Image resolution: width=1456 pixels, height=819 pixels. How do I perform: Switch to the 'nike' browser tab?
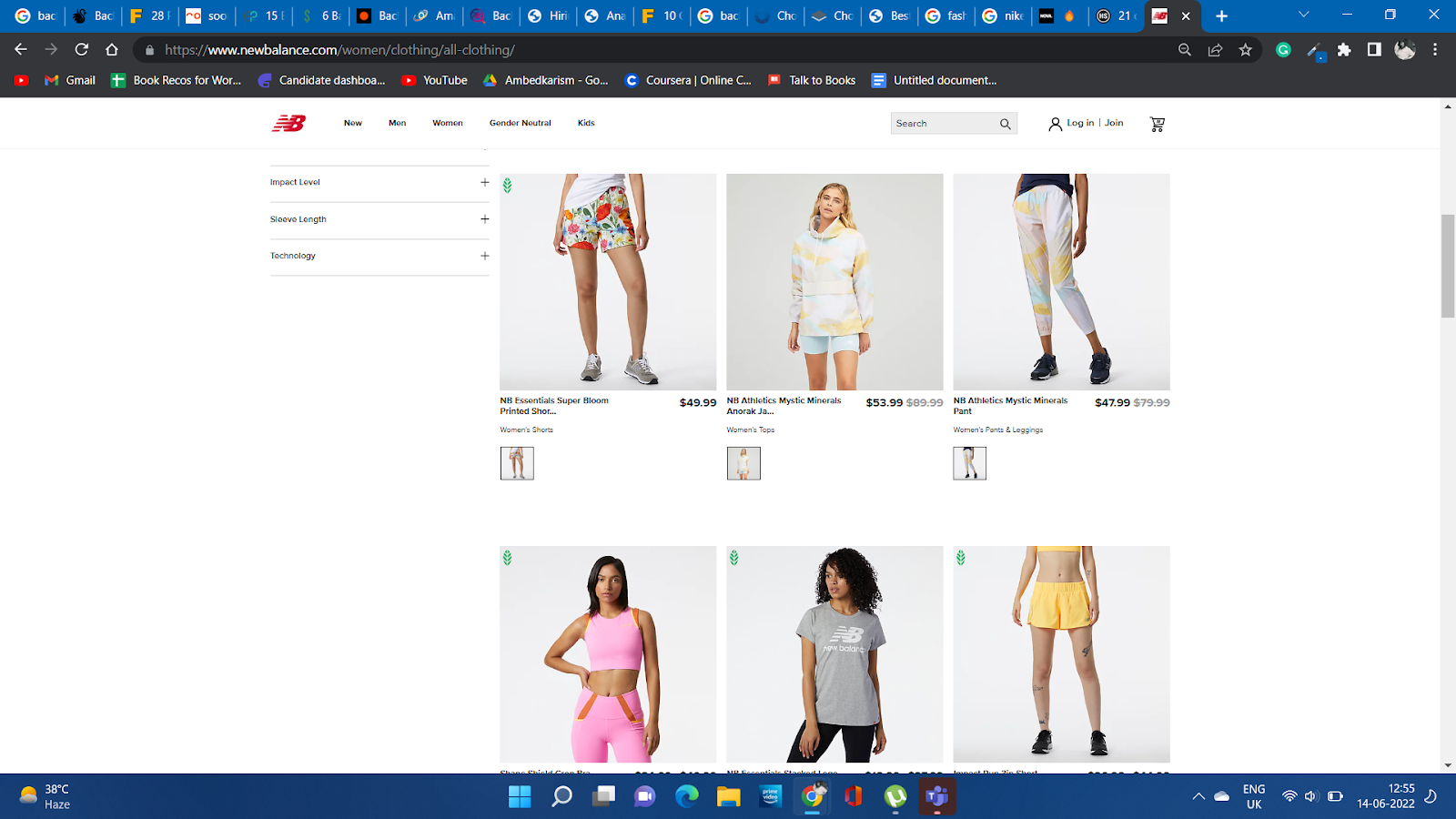[x=1002, y=15]
